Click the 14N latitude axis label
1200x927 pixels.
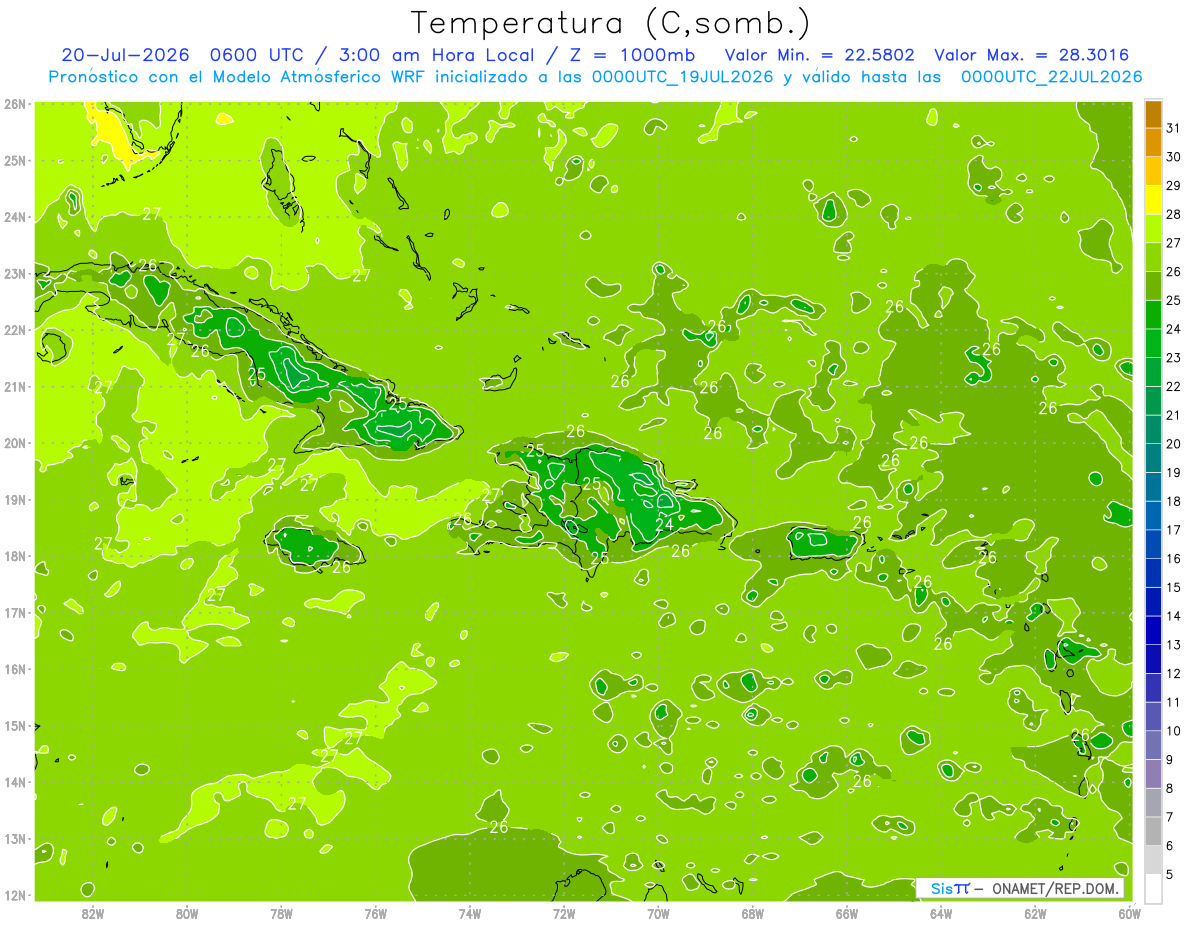tap(14, 782)
